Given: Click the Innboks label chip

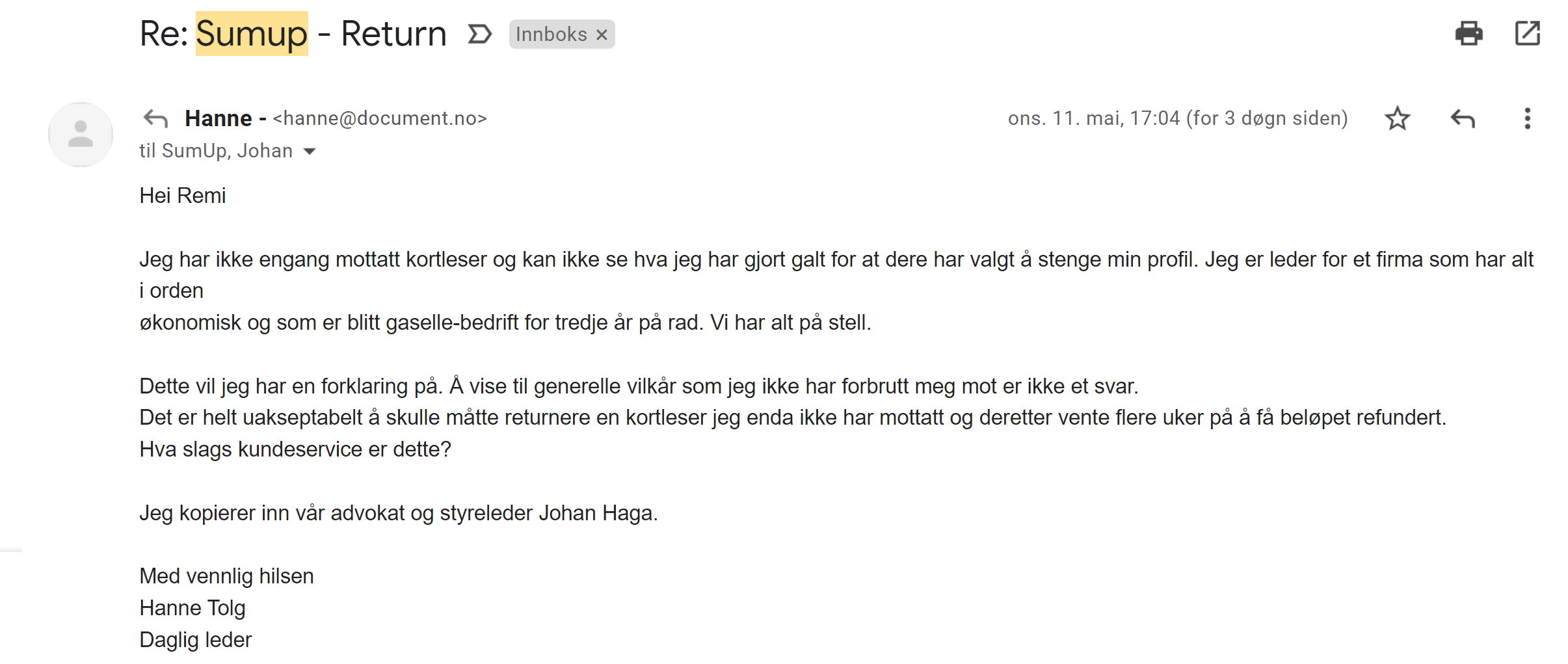Looking at the screenshot, I should pos(551,34).
